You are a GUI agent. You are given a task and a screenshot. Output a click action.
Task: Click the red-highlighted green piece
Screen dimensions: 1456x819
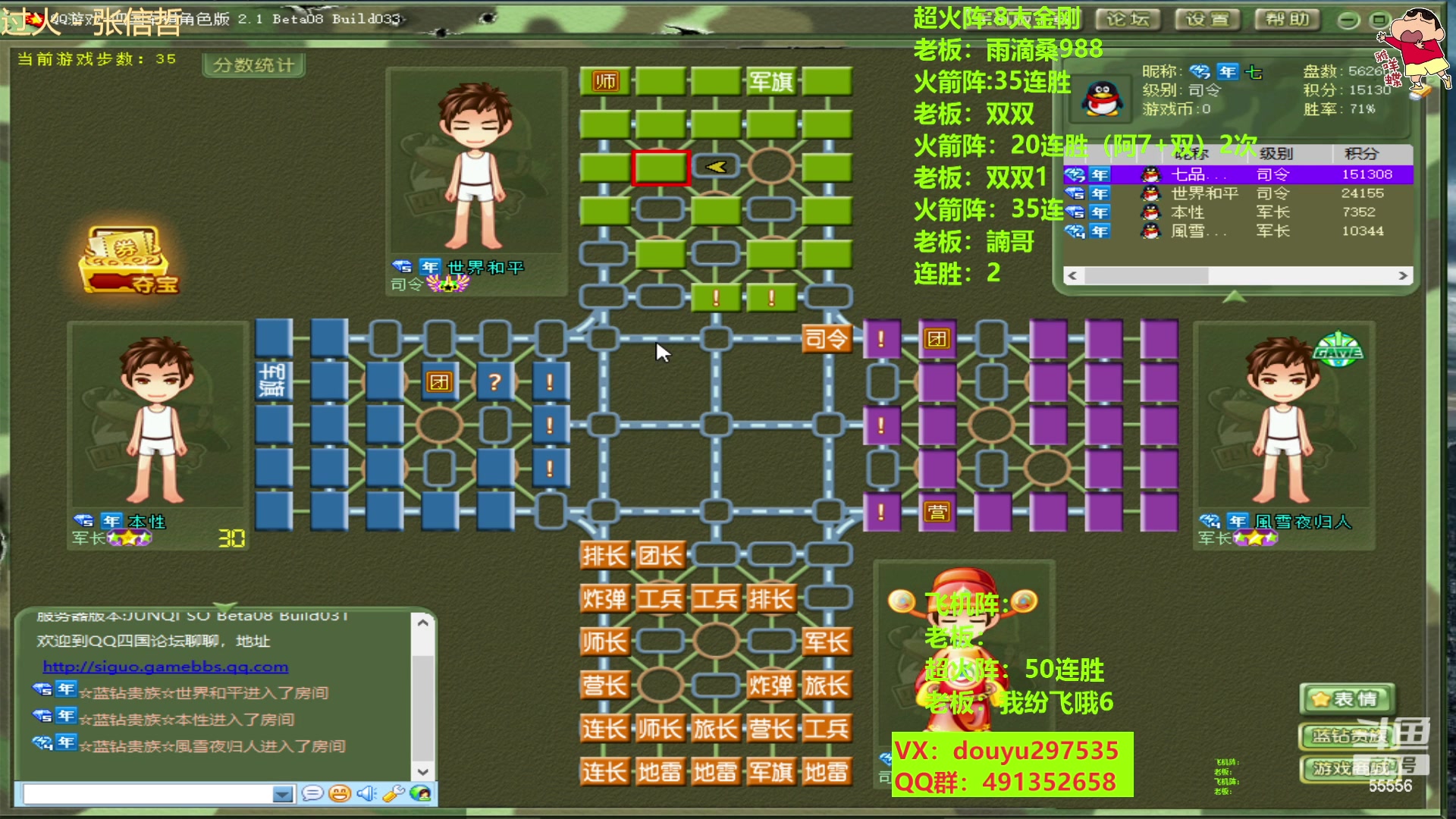point(660,168)
